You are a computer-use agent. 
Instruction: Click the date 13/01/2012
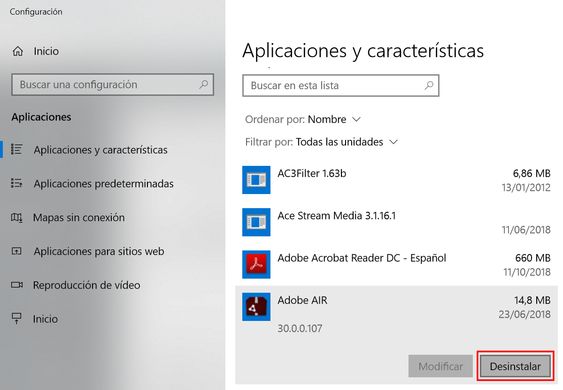pyautogui.click(x=526, y=187)
